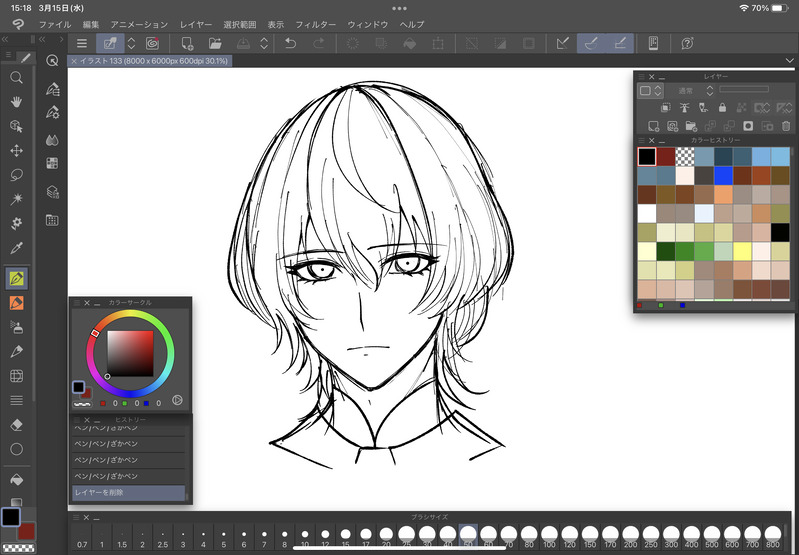Open the Sub Tool palette icon

point(52,89)
